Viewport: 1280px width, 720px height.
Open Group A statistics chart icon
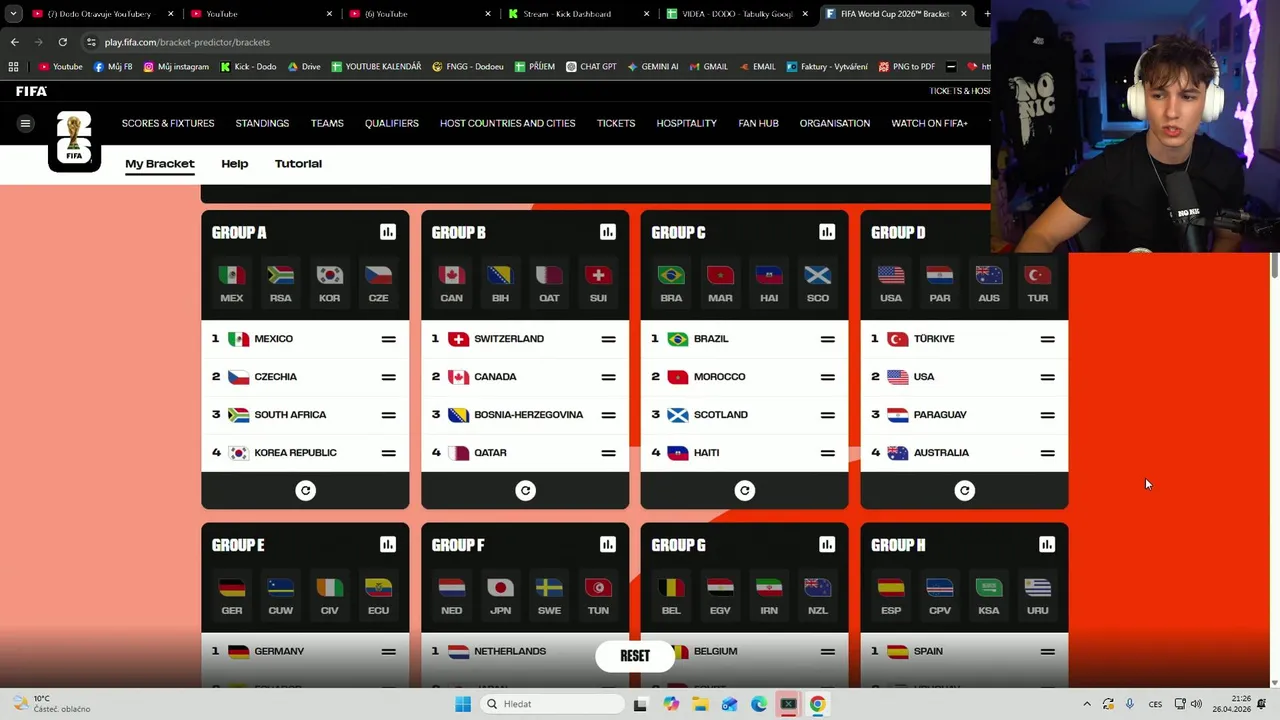point(388,232)
